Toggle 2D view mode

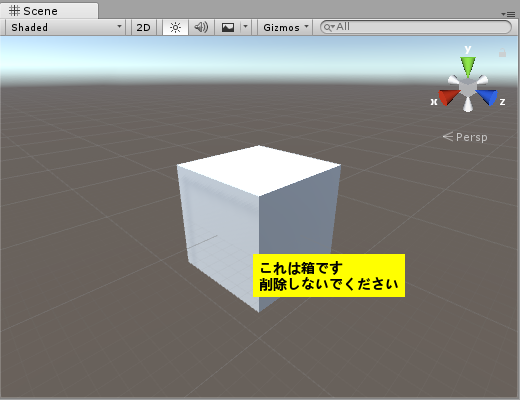pos(143,27)
